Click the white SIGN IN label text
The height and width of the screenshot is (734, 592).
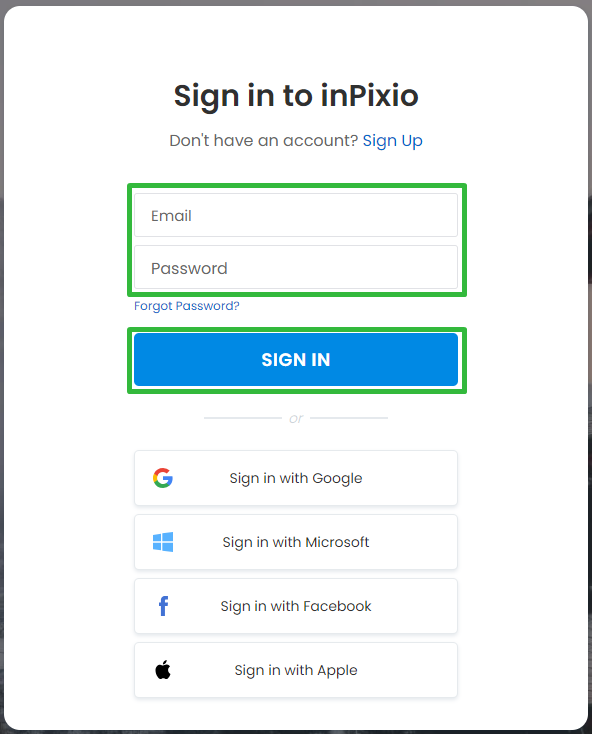(x=296, y=360)
